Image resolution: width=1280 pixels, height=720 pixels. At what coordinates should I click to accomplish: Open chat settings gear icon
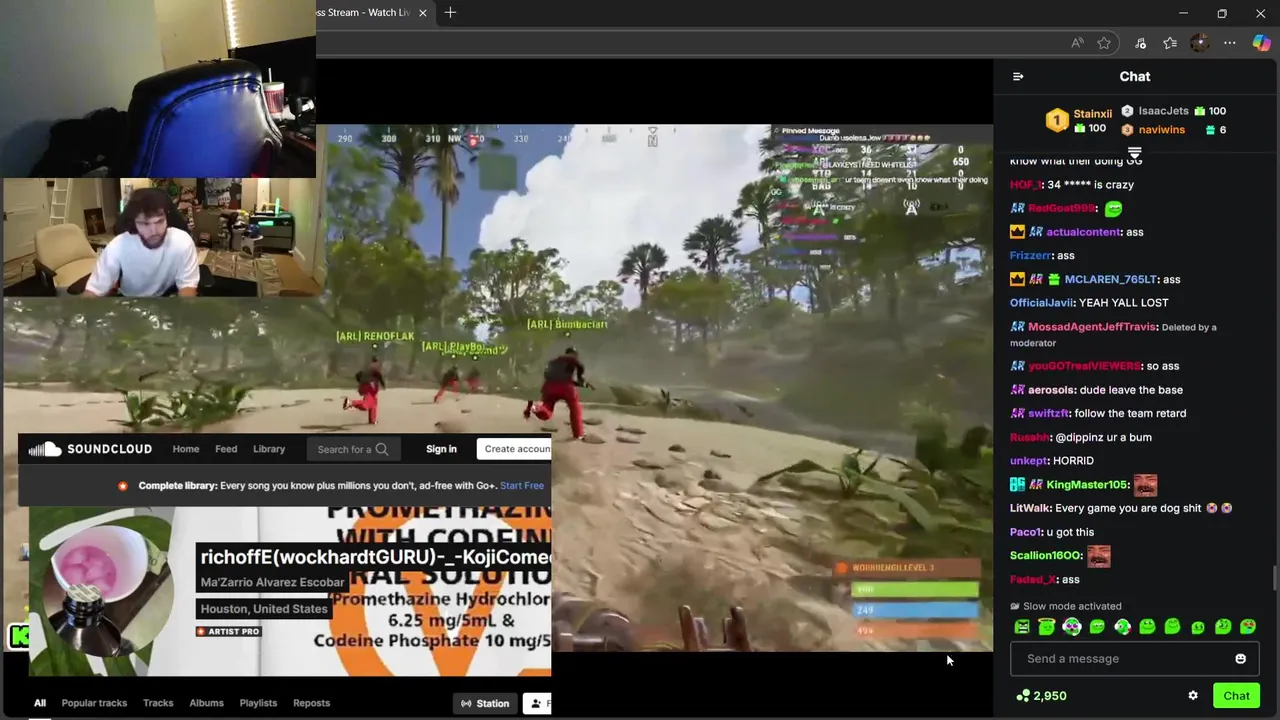1193,696
